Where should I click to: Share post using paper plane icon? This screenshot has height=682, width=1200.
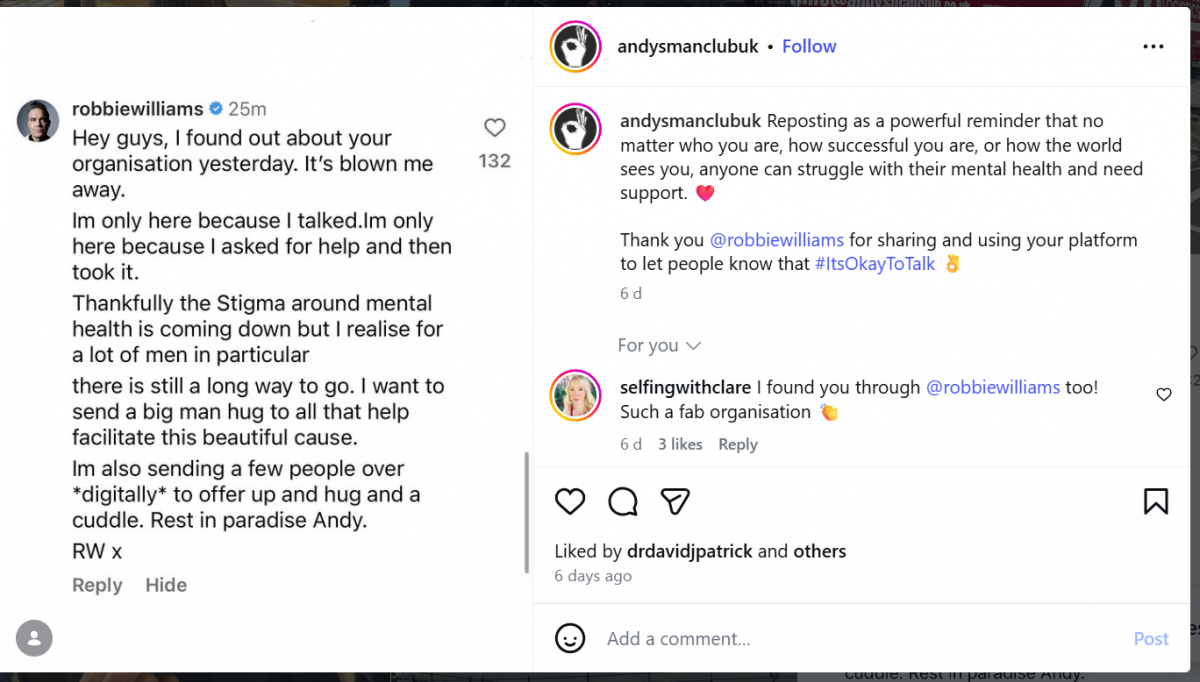coord(676,501)
